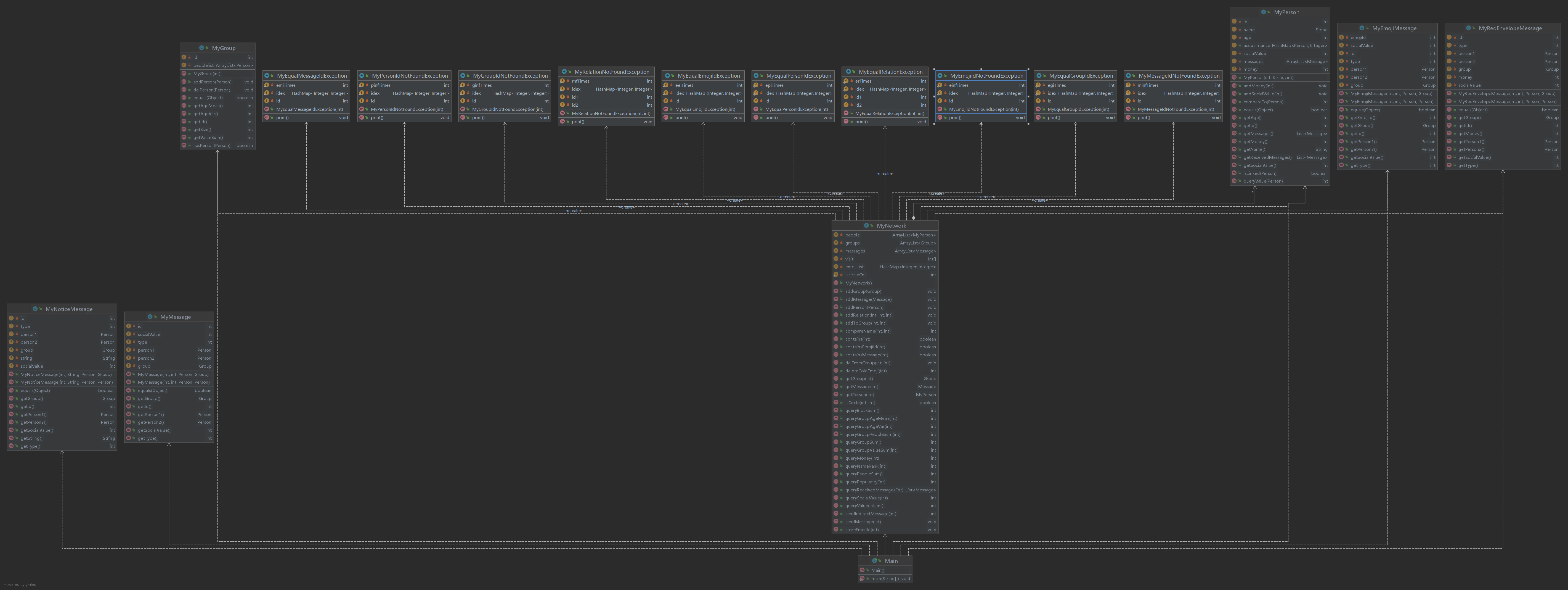Click the class icon beside MyPerson header

pos(1264,12)
